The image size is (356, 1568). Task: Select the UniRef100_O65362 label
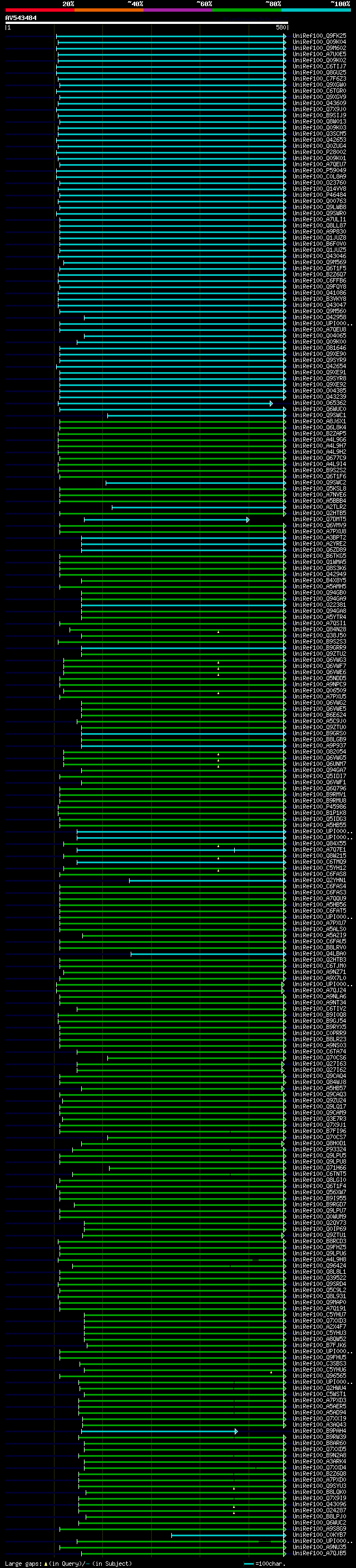[319, 403]
